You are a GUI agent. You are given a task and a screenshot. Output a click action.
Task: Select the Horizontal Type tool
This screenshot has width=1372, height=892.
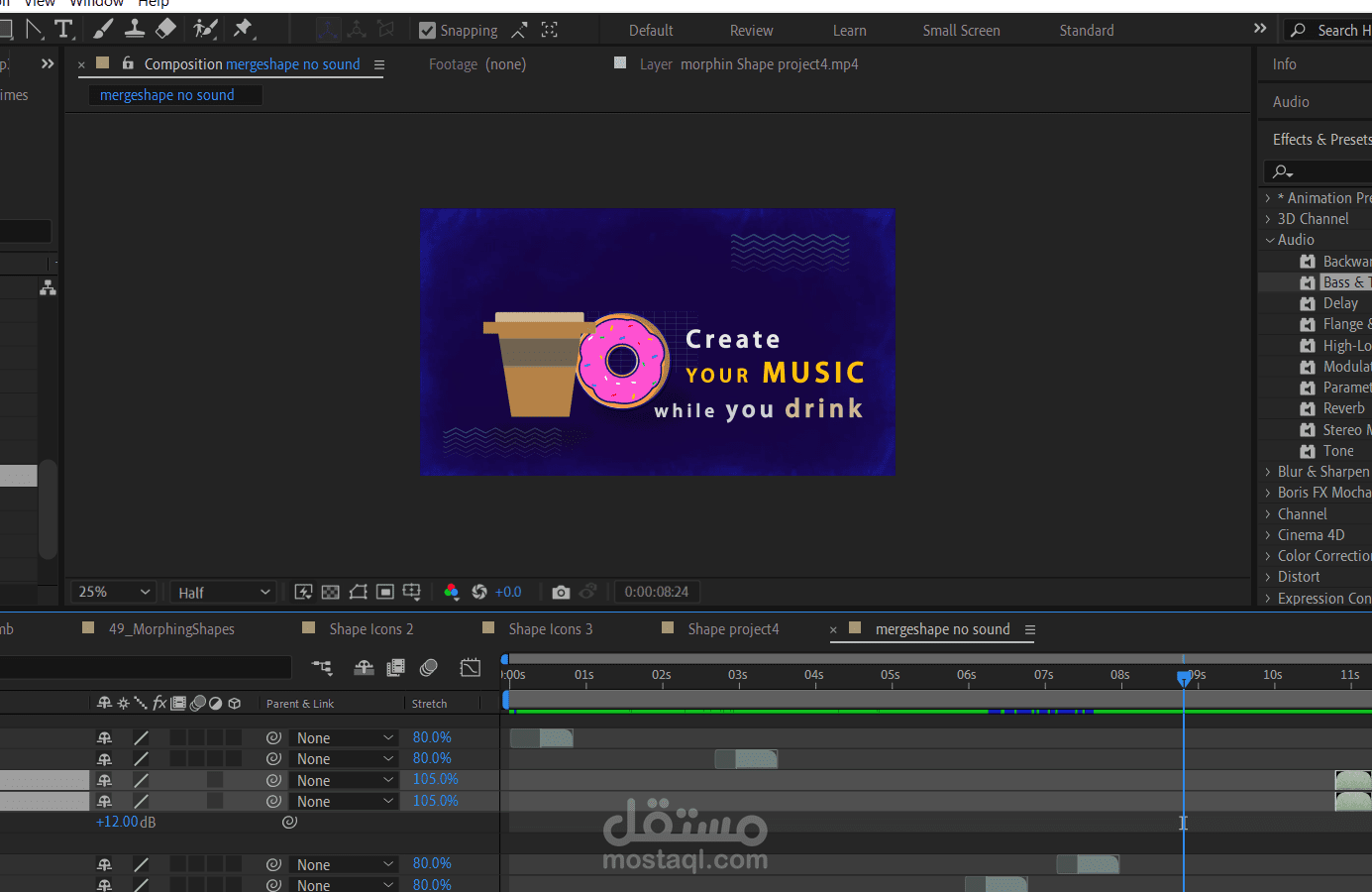pos(63,28)
